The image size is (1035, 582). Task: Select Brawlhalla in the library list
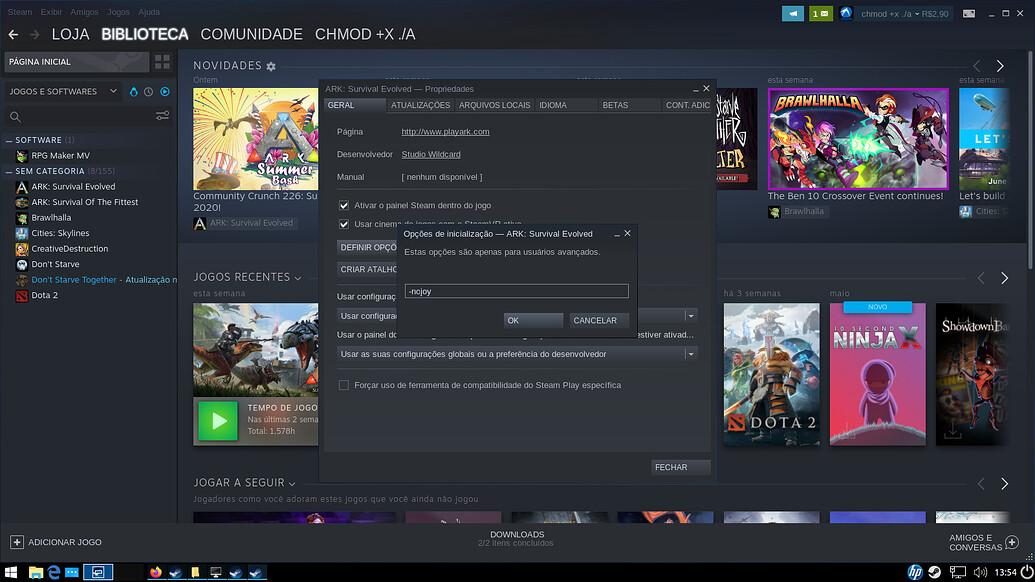51,218
